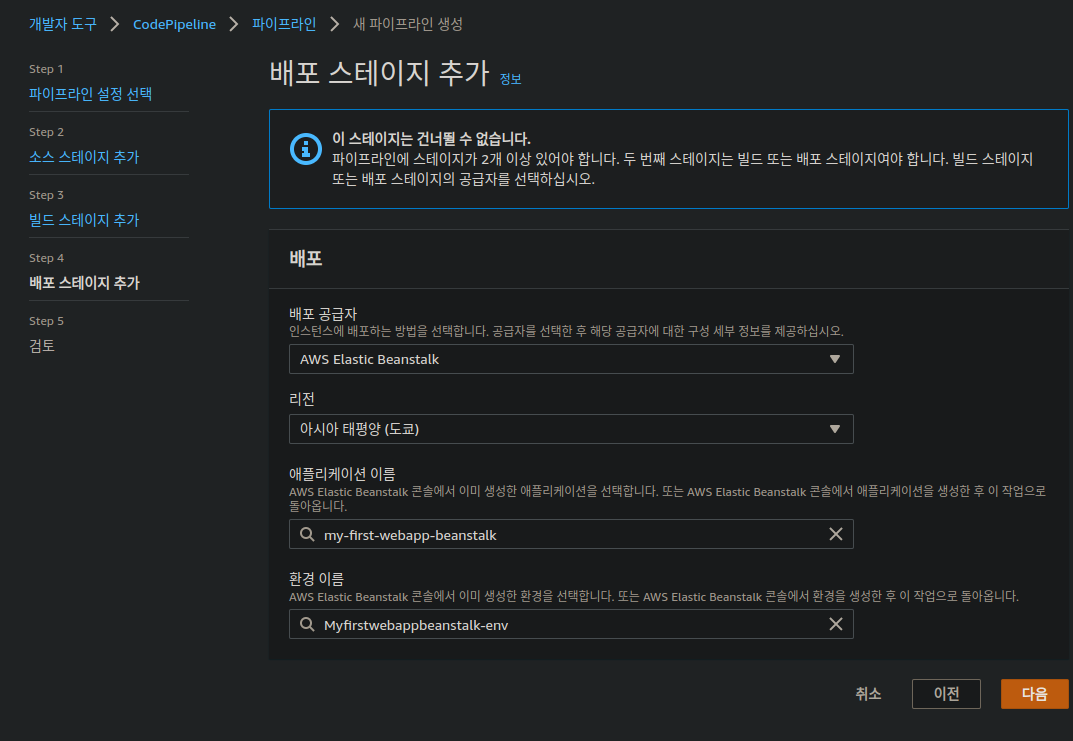Click the 환경 이름 label
This screenshot has height=741, width=1073.
point(316,580)
